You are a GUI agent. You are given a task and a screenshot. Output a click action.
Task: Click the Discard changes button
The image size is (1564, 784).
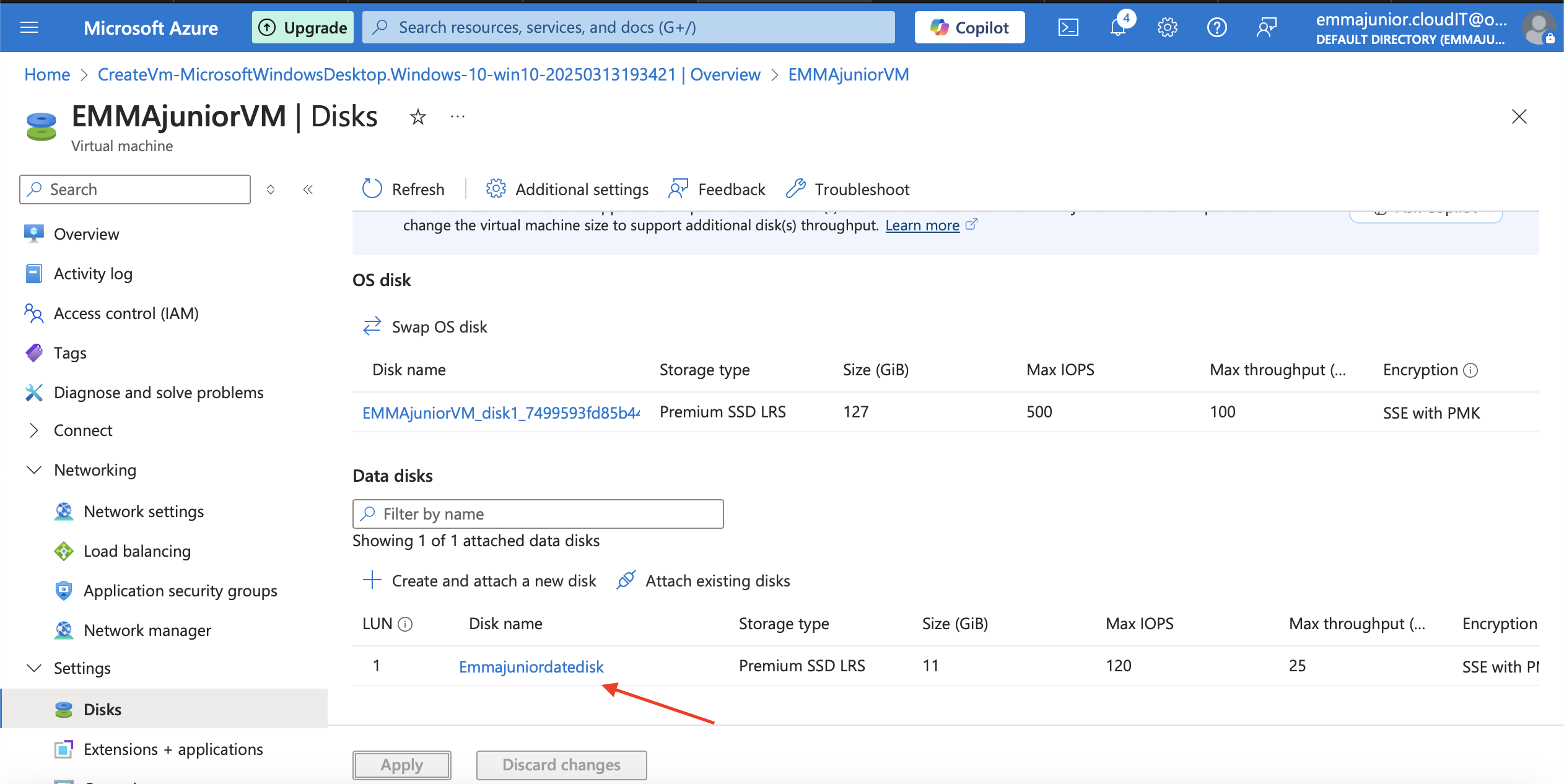click(x=561, y=765)
